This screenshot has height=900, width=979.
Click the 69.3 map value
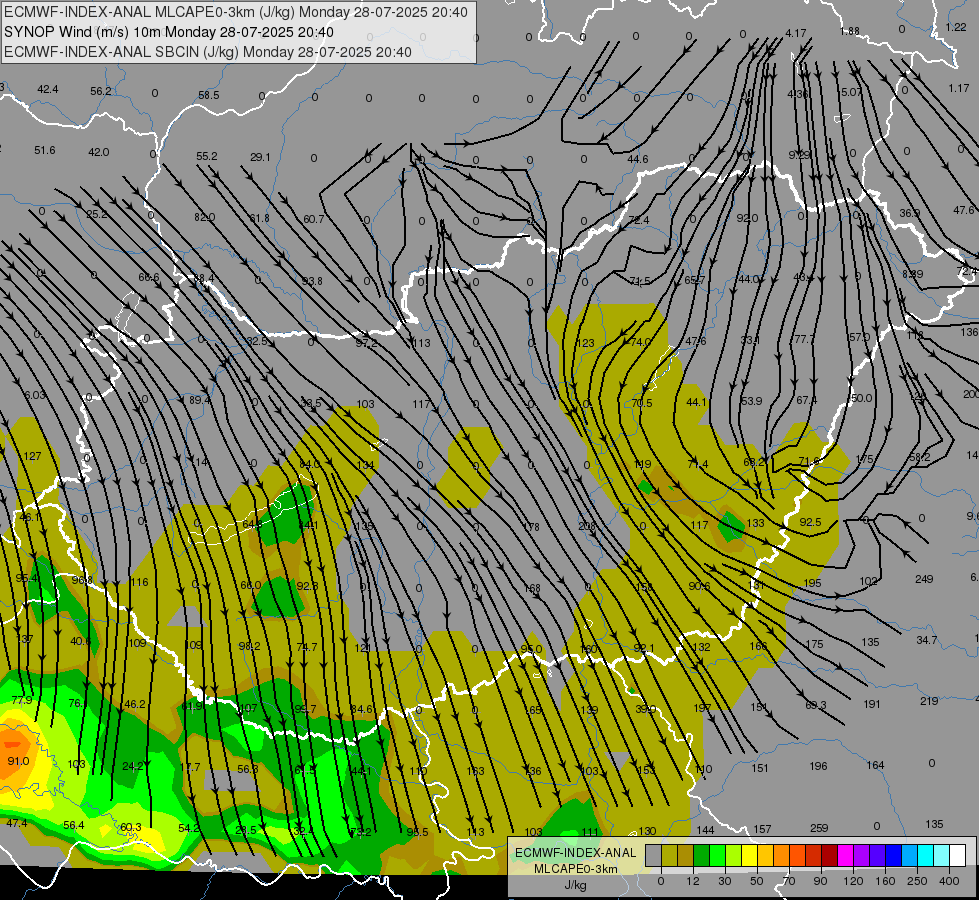[815, 705]
